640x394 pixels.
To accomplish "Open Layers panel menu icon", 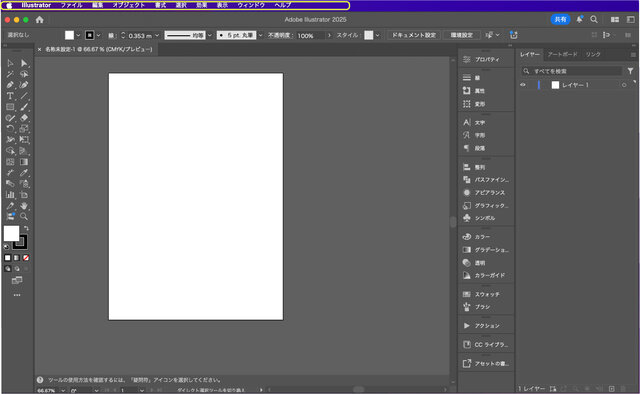I will pyautogui.click(x=633, y=54).
